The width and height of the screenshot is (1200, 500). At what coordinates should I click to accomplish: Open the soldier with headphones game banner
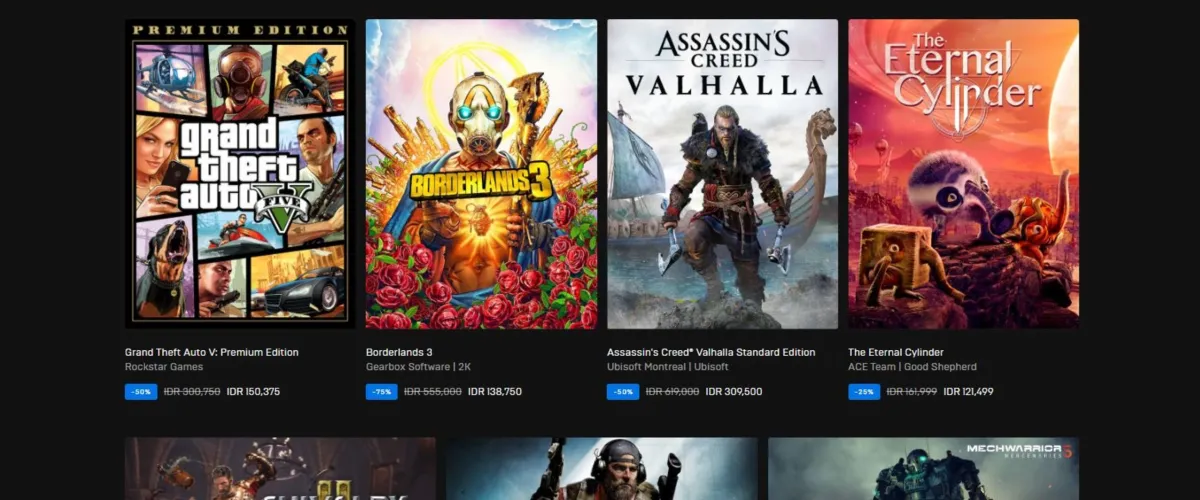click(602, 469)
